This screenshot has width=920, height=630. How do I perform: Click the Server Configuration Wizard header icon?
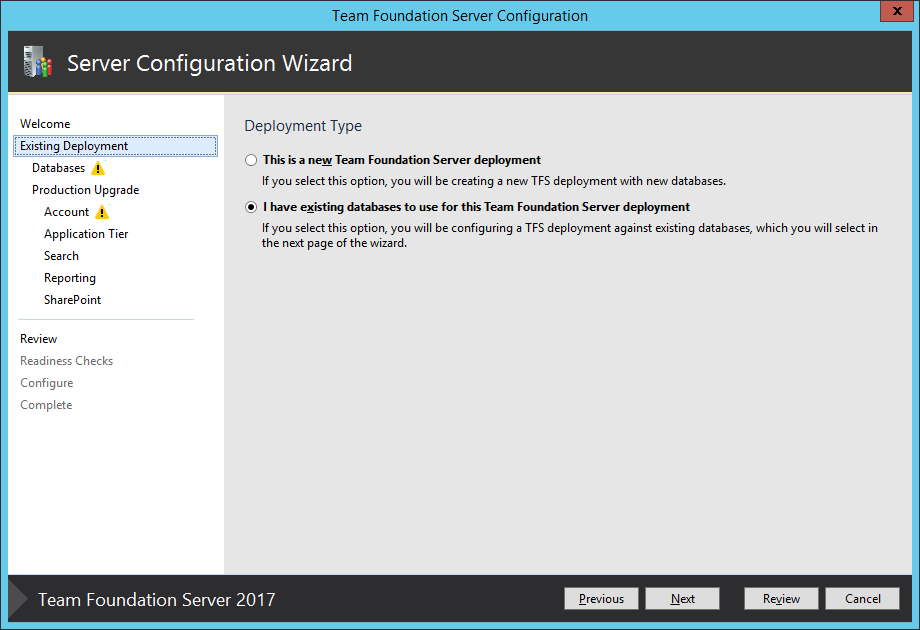(38, 62)
